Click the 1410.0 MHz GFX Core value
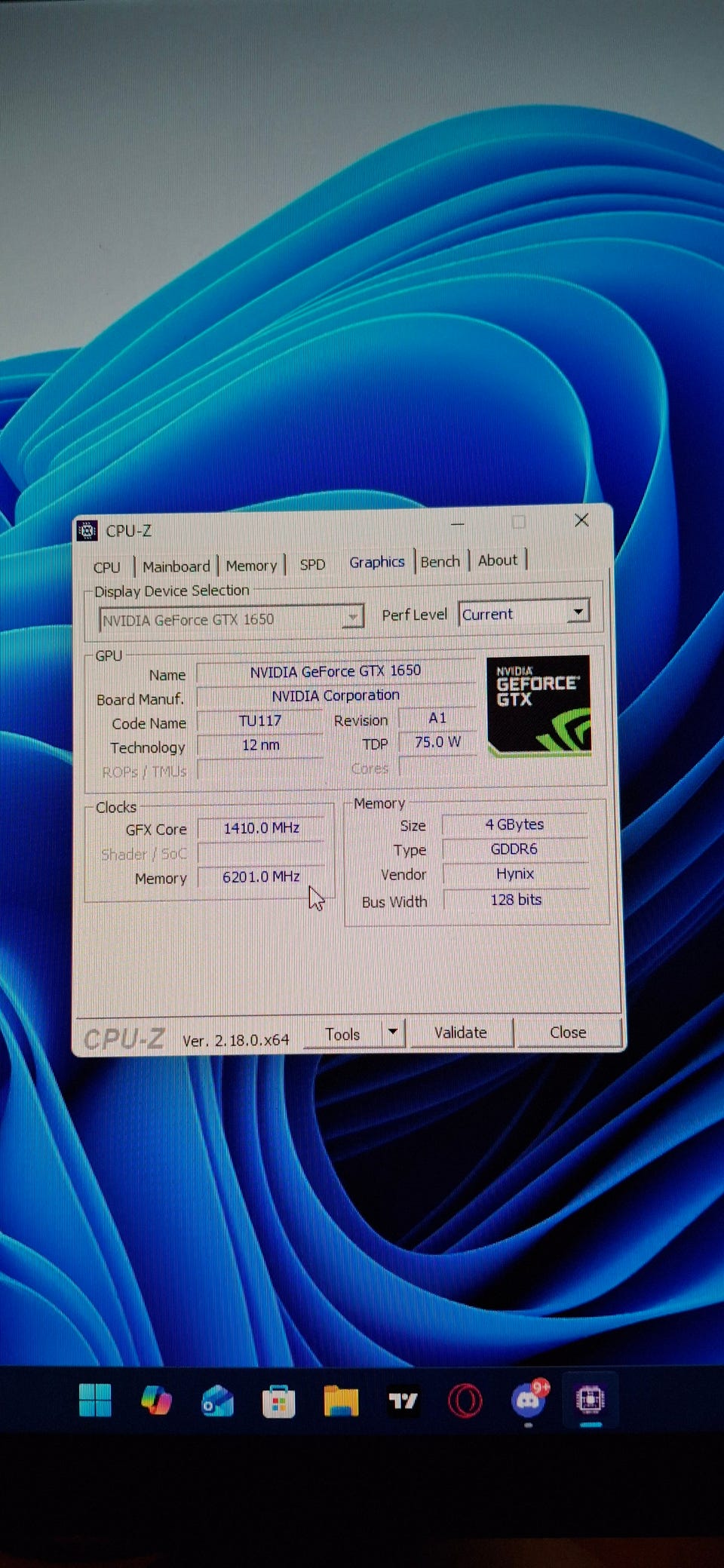724x1568 pixels. click(261, 828)
